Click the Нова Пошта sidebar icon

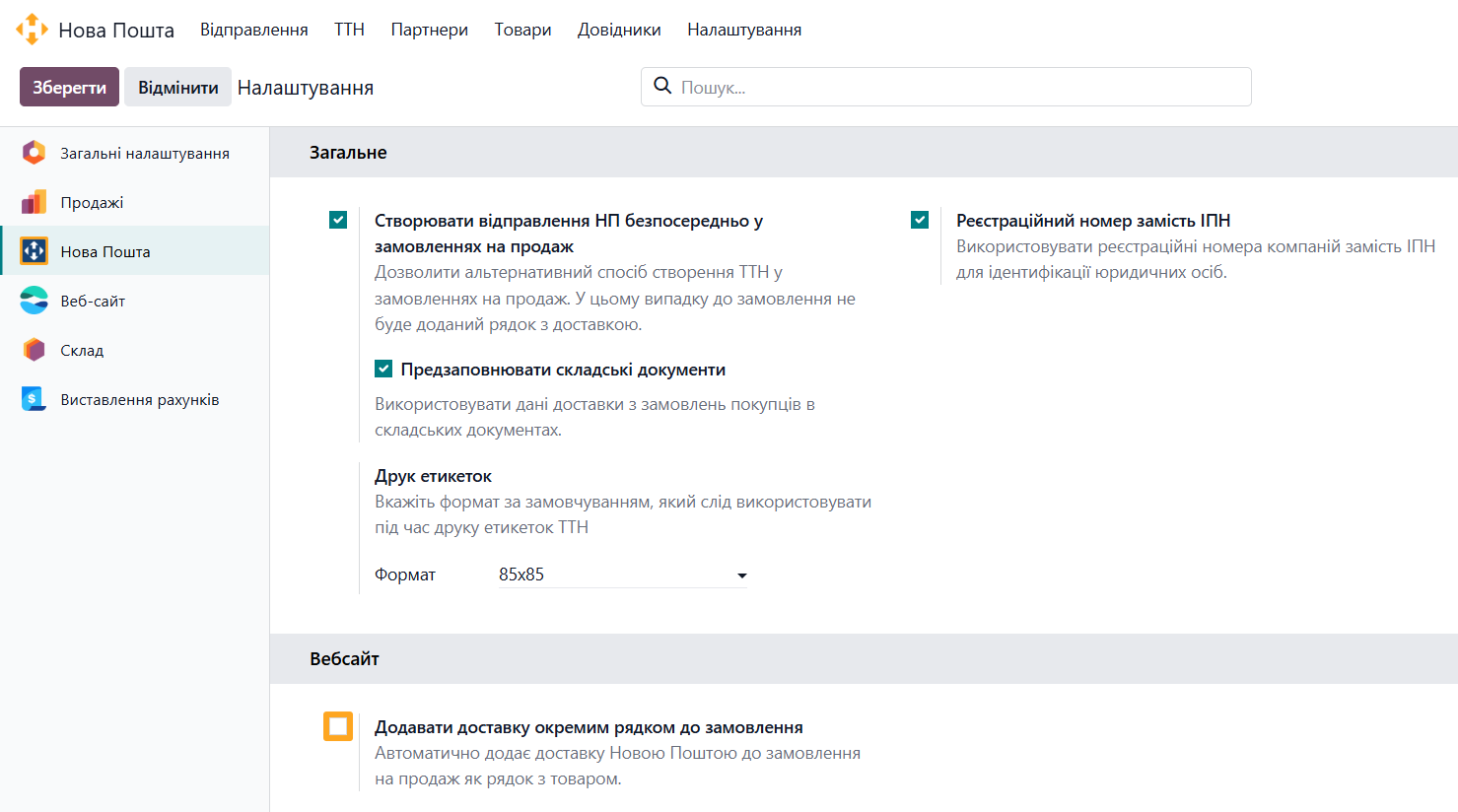(34, 251)
